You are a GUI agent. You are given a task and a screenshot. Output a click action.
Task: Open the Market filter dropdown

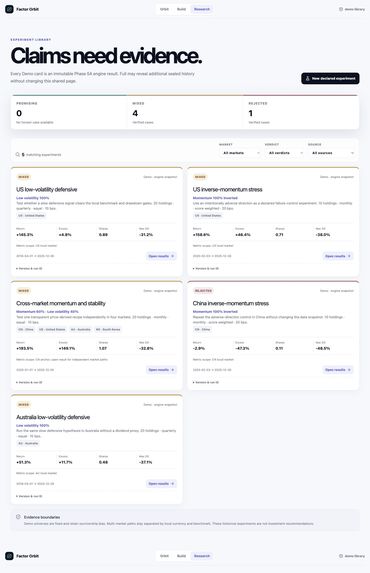[x=241, y=153]
